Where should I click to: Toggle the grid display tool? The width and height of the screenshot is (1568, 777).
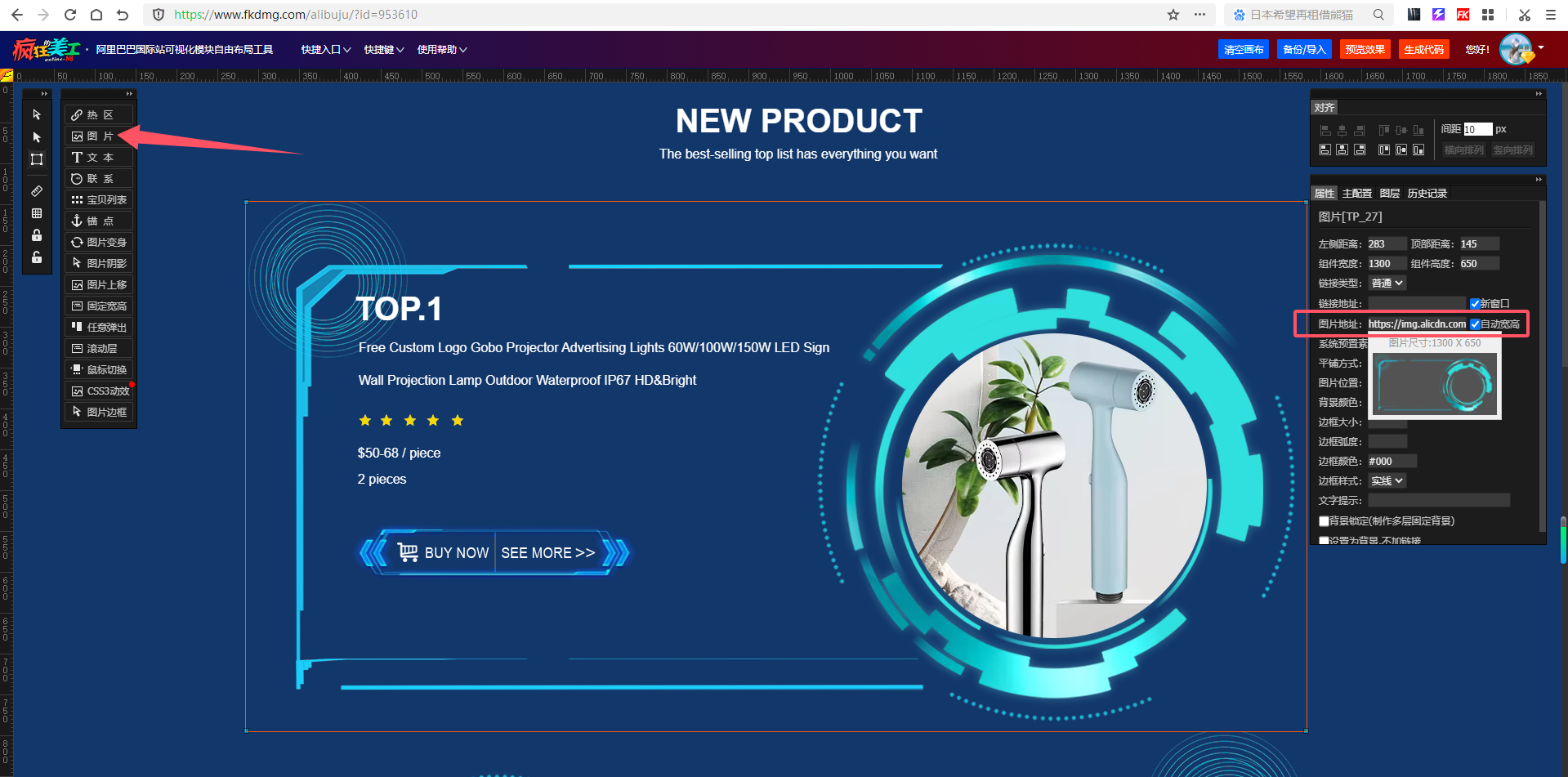click(x=37, y=213)
